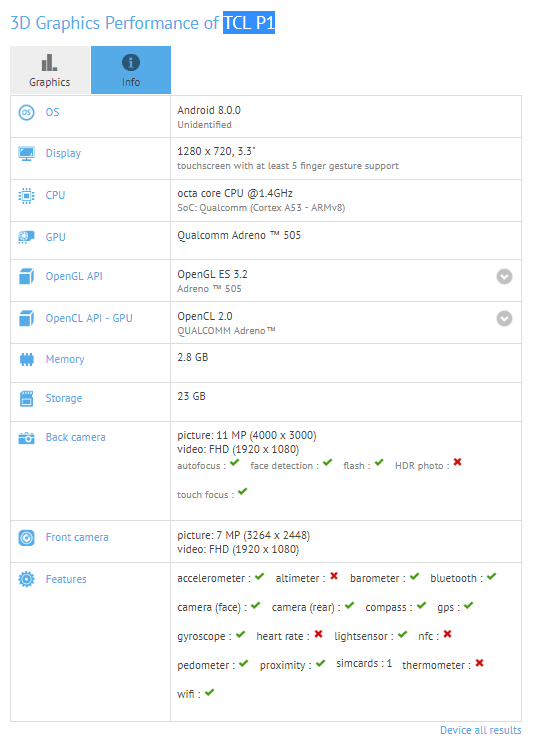The width and height of the screenshot is (533, 743).
Task: Select the Info tab
Action: tap(131, 70)
